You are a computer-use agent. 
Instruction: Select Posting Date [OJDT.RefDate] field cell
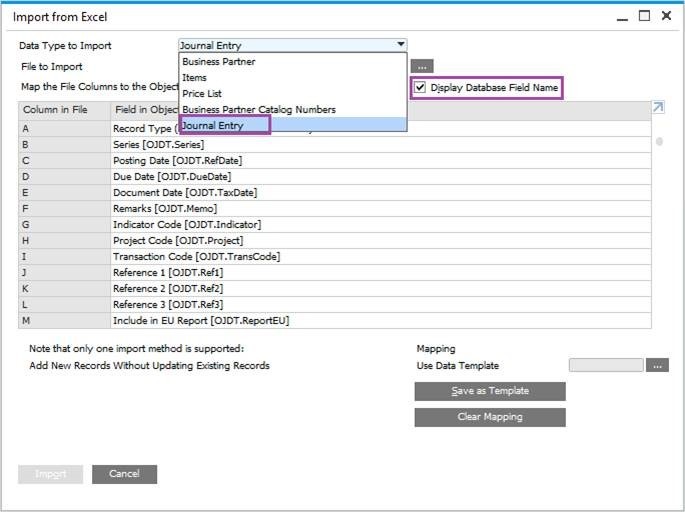pyautogui.click(x=381, y=161)
